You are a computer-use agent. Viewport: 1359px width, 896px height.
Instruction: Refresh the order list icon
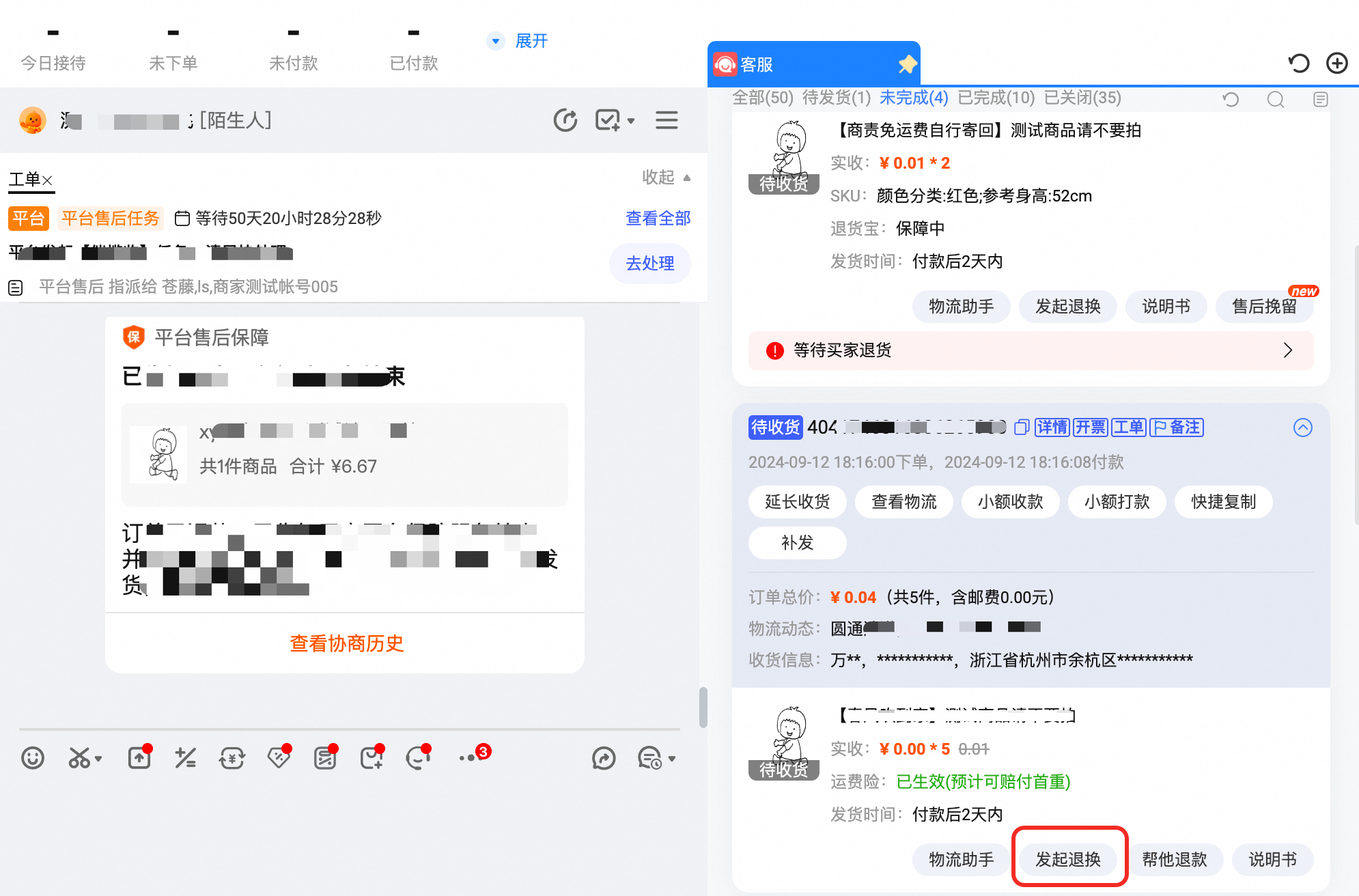tap(1231, 100)
